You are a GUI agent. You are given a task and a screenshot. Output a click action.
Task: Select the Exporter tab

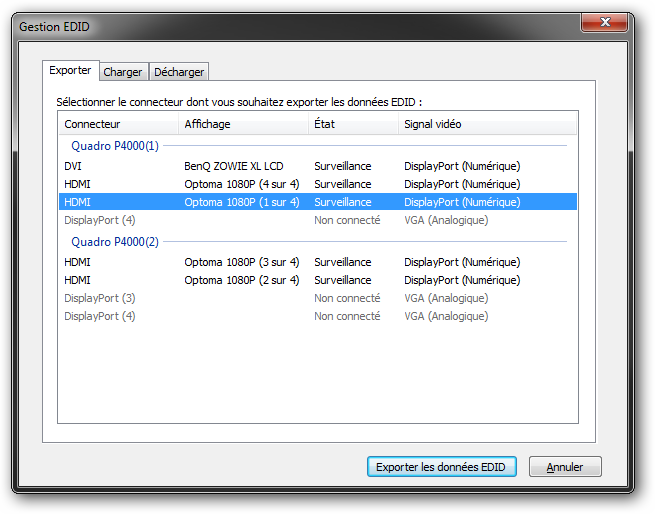point(70,71)
